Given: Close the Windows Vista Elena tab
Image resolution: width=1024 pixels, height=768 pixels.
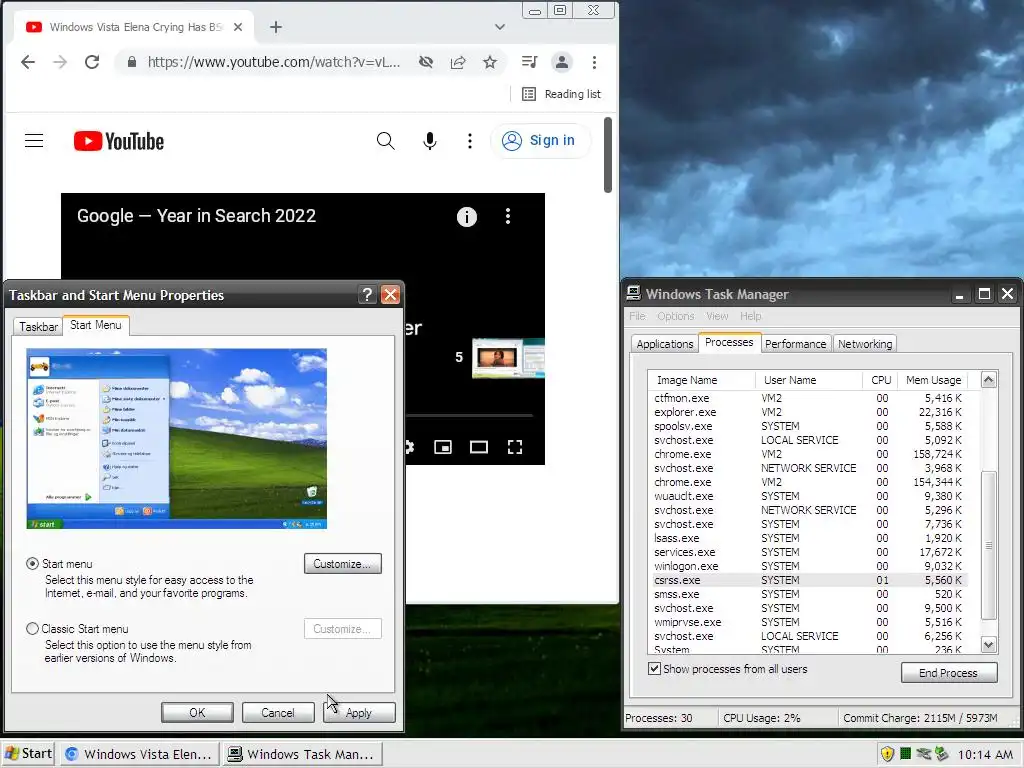Looking at the screenshot, I should pyautogui.click(x=238, y=27).
